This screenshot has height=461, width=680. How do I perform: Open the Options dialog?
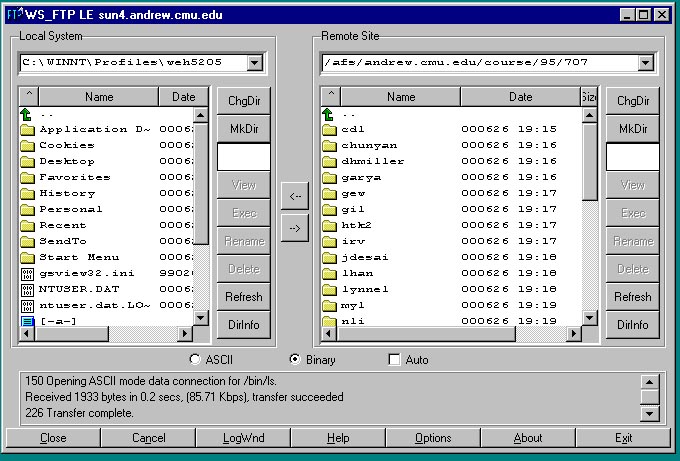pyautogui.click(x=433, y=438)
